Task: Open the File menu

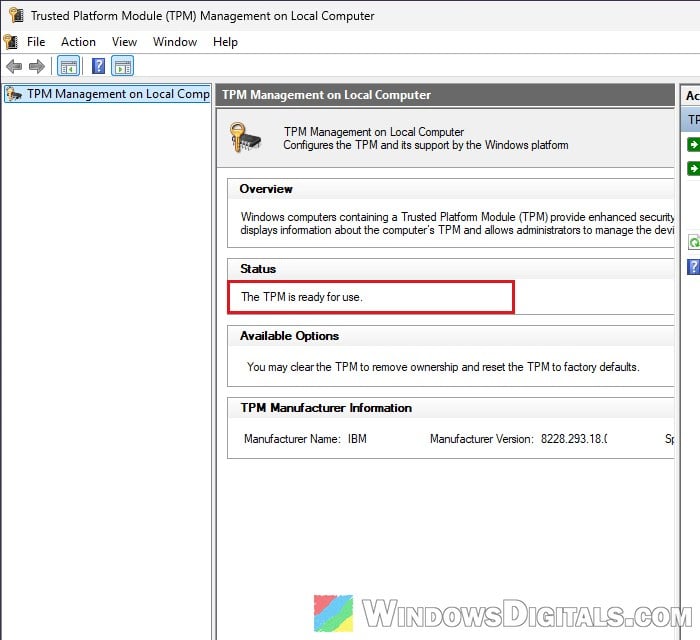Action: pyautogui.click(x=36, y=42)
